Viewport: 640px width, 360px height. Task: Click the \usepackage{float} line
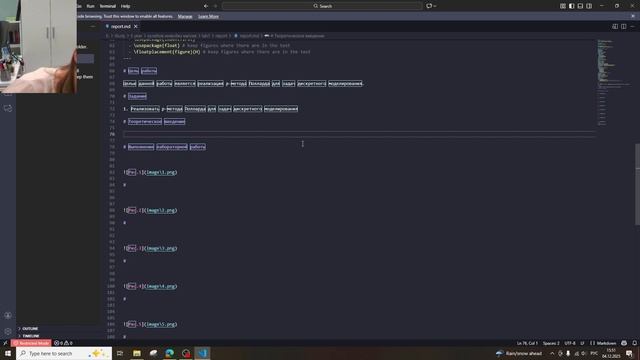tap(212, 46)
